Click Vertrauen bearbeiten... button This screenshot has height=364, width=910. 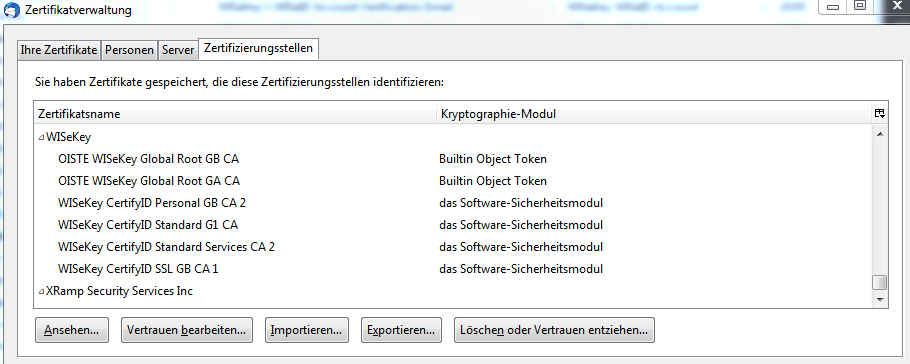point(186,330)
